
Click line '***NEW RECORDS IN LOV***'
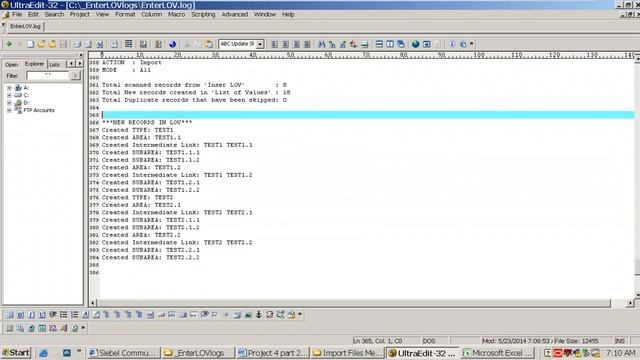pyautogui.click(x=147, y=122)
